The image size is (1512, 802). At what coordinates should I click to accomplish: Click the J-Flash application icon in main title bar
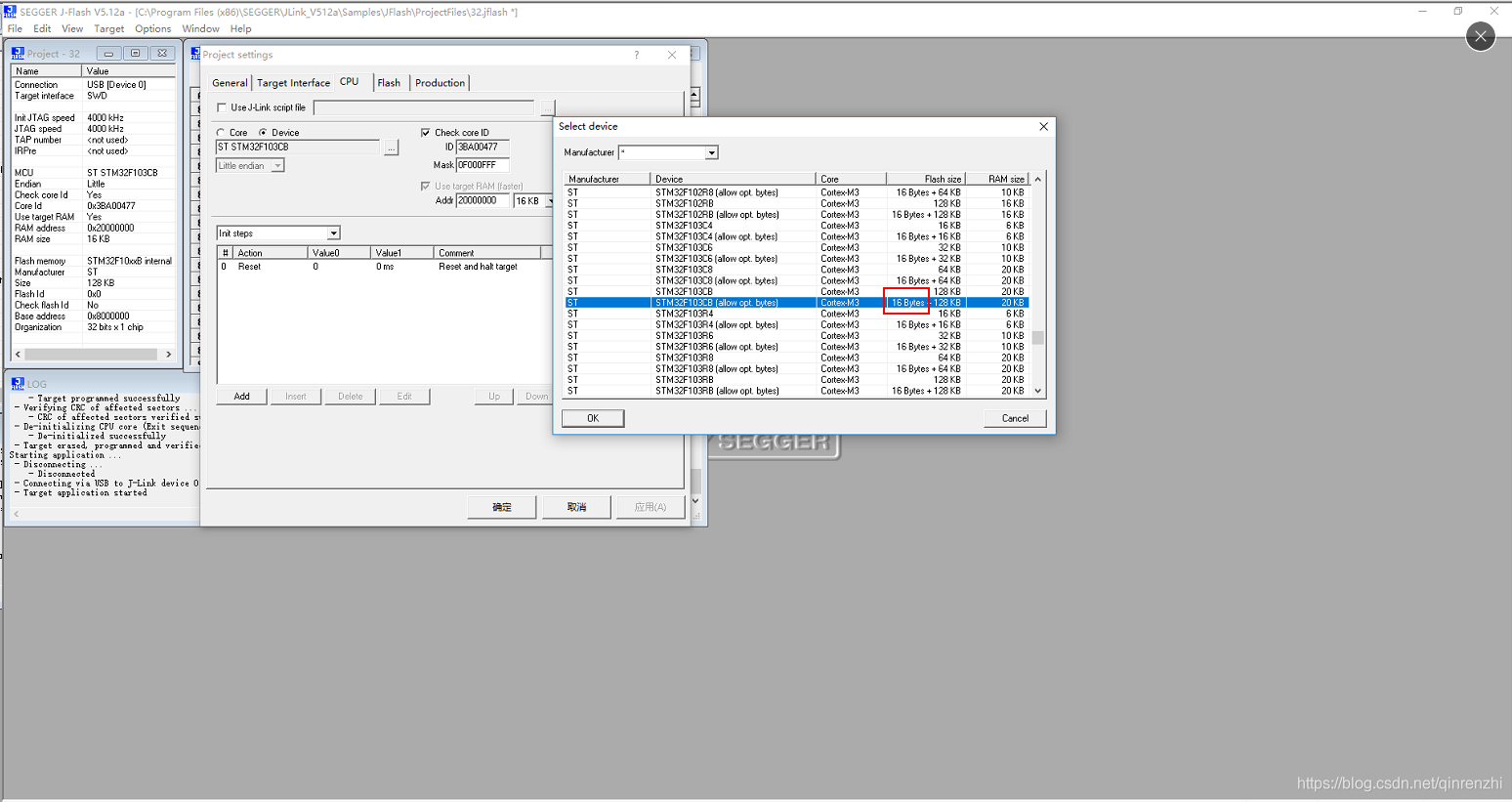click(10, 11)
